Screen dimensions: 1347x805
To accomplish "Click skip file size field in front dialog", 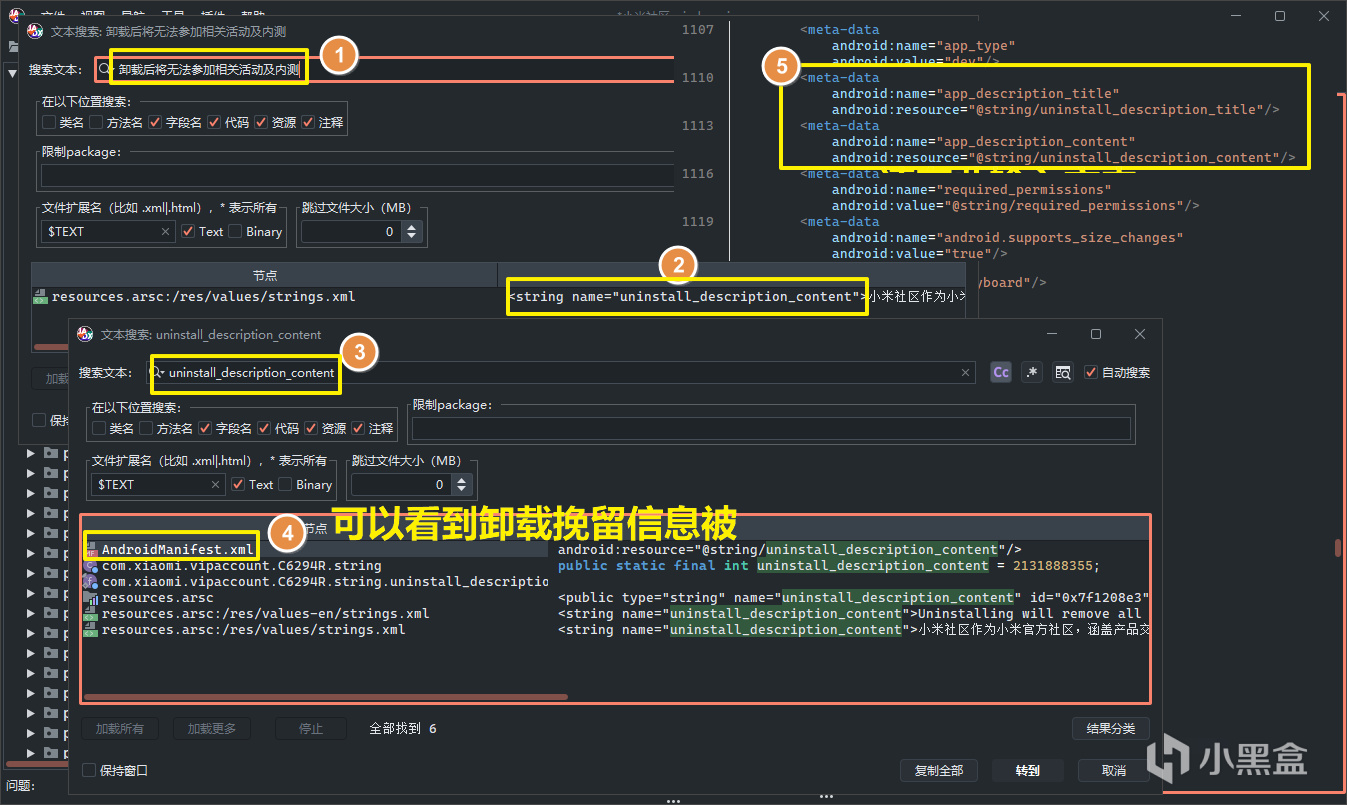I will [401, 485].
